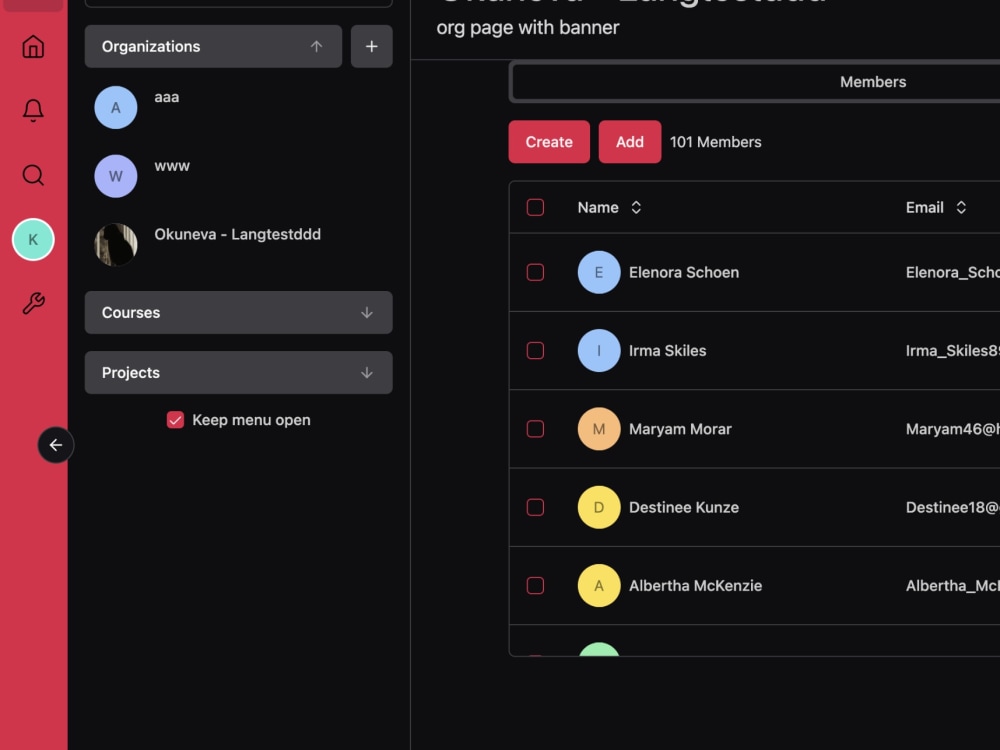Switch to the Members tab

pyautogui.click(x=872, y=82)
